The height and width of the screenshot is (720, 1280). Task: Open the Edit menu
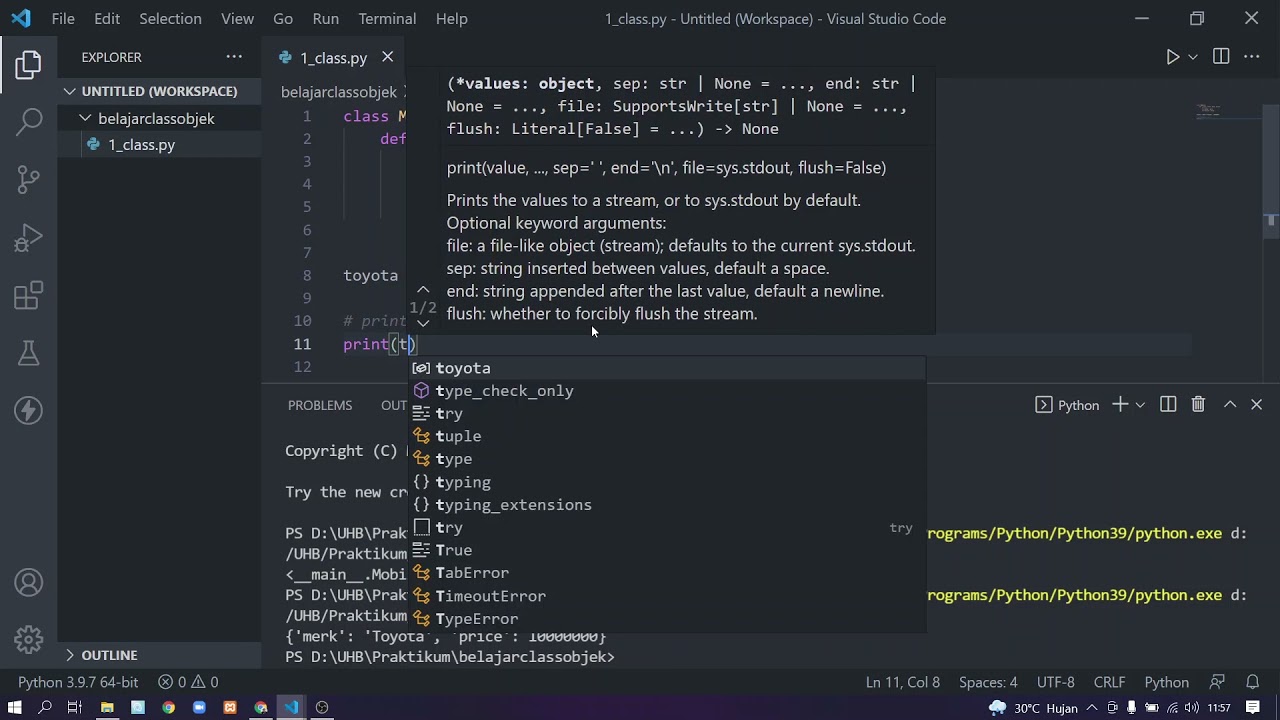pos(107,18)
